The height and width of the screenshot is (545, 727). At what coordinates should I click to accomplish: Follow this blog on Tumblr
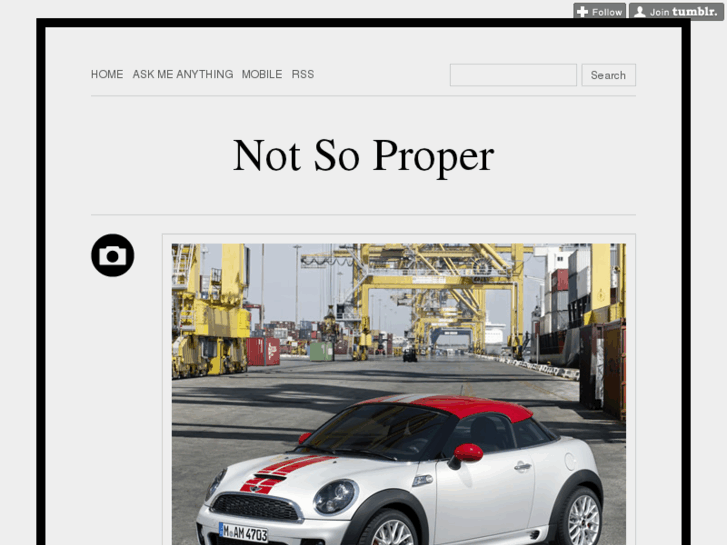[599, 12]
